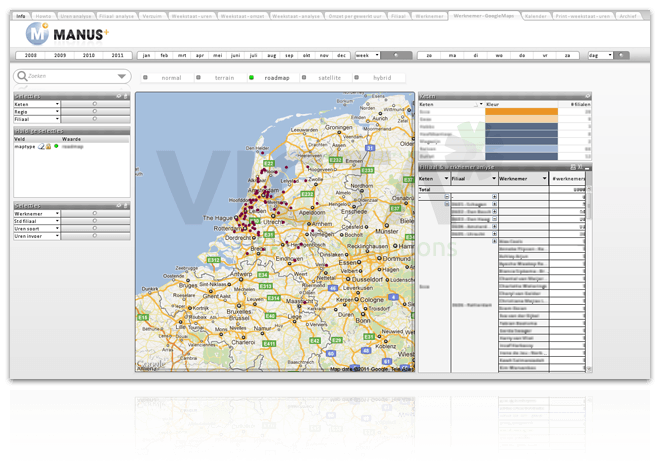Click the icon in the Keten chart header
Viewport: 662px width, 474px height.
[x=587, y=96]
